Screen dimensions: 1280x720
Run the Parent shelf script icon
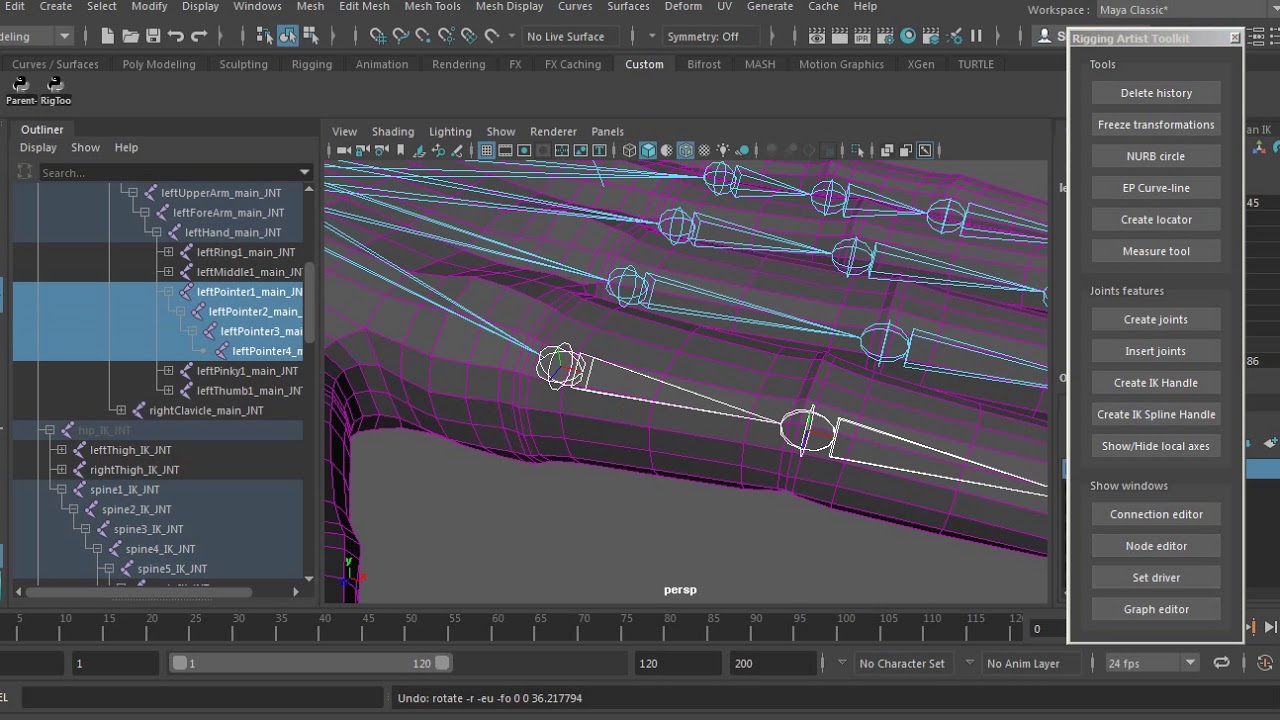click(20, 90)
